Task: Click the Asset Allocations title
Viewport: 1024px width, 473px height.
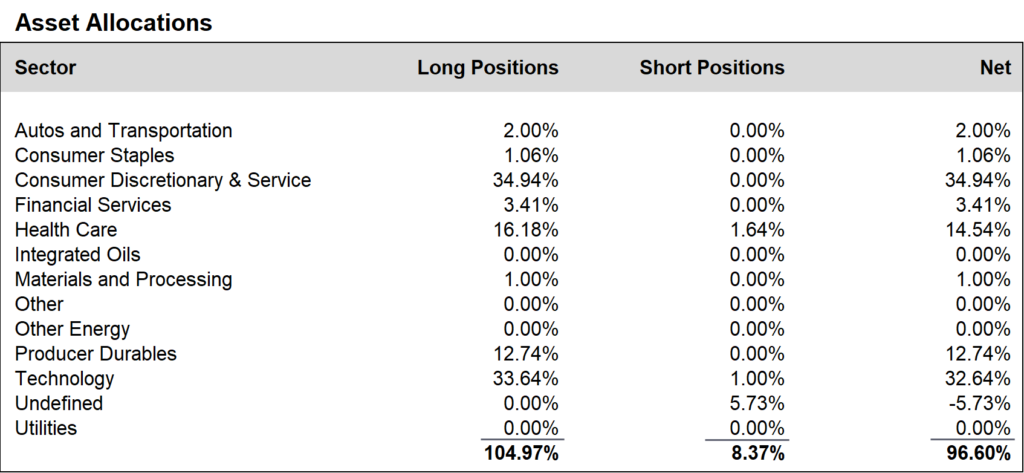Action: point(114,23)
